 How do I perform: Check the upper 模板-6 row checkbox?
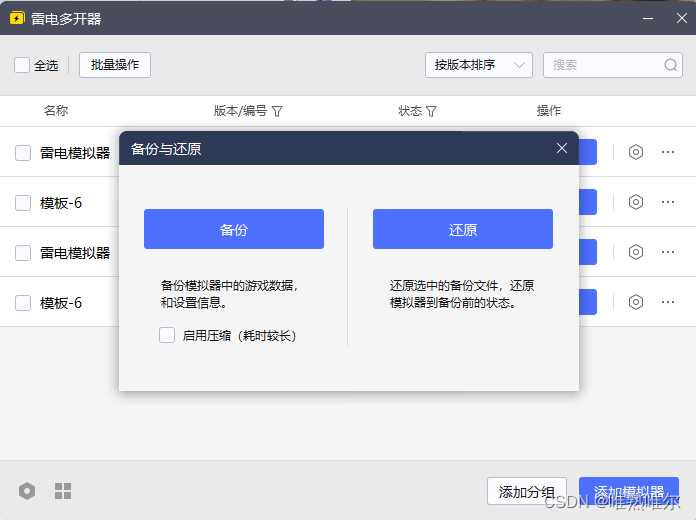(x=23, y=203)
